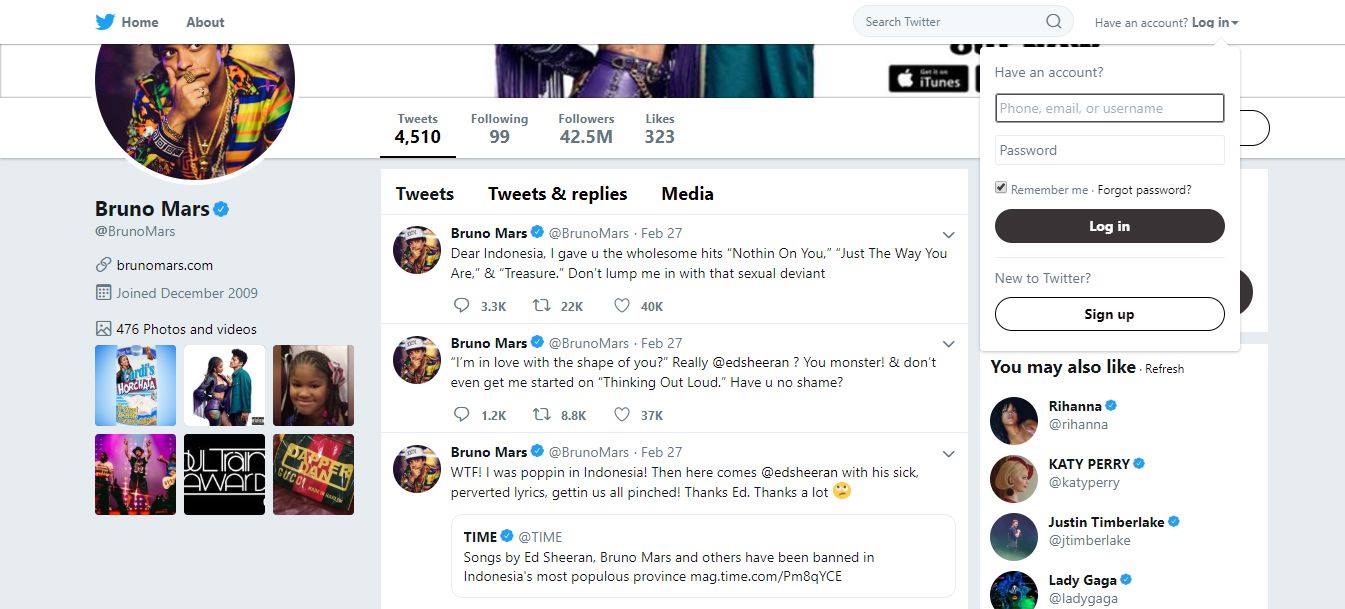The image size is (1345, 609).
Task: Click the black Log in button
Action: [1110, 226]
